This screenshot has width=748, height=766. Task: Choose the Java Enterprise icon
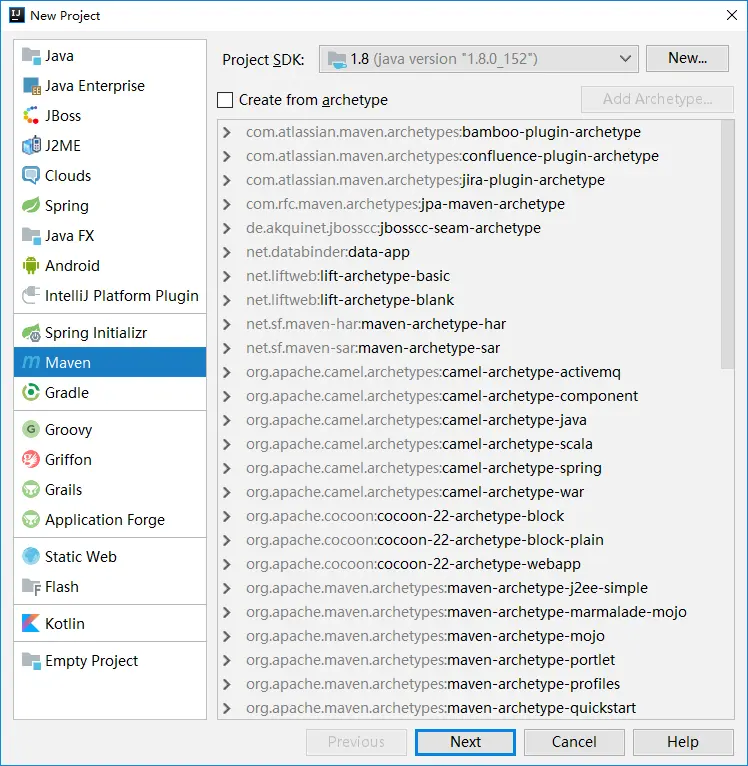coord(31,86)
